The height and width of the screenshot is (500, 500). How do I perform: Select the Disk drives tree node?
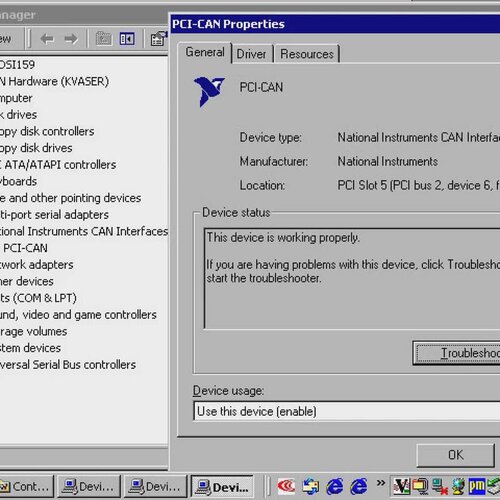[18, 115]
